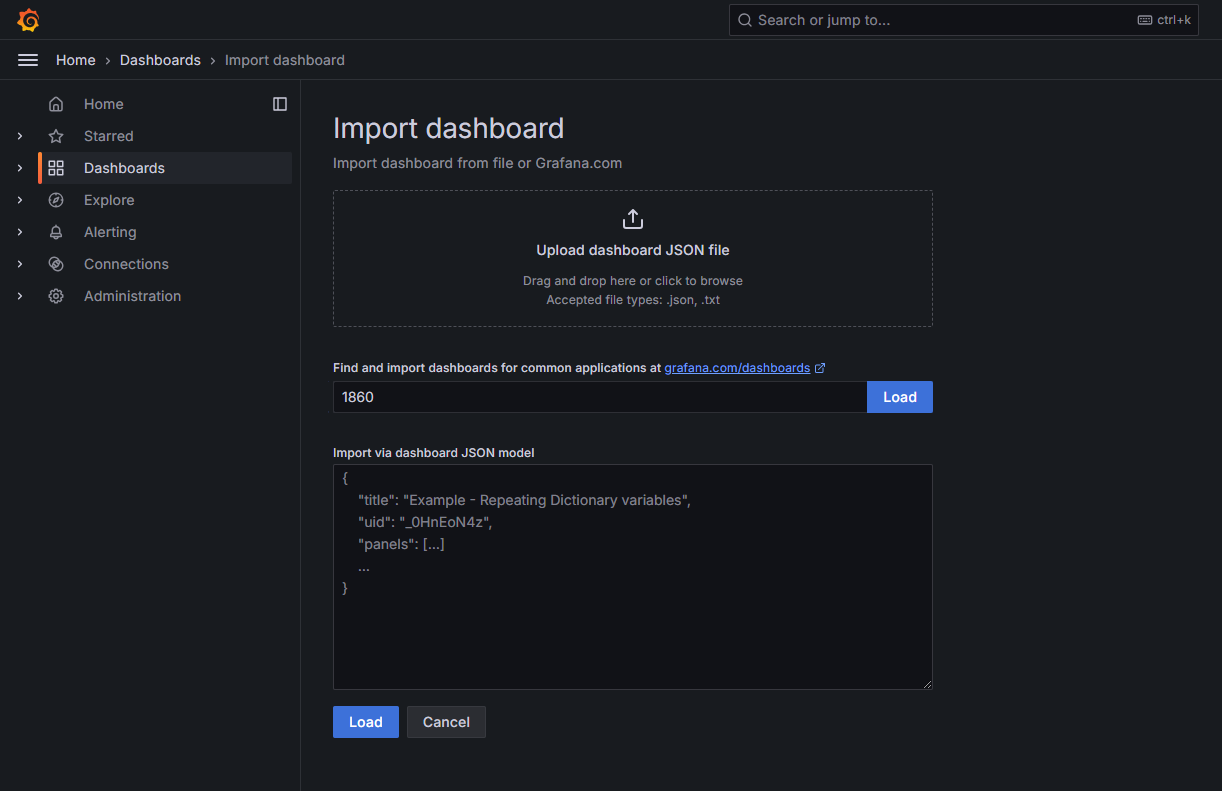The width and height of the screenshot is (1222, 791).
Task: Click the Connections icon in sidebar
Action: [56, 264]
